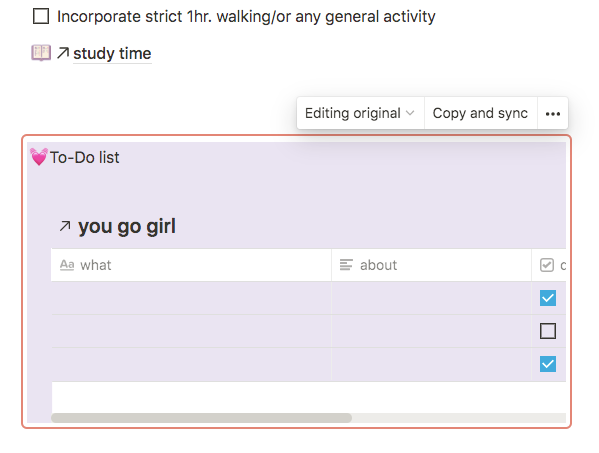This screenshot has height=453, width=599.
Task: Click the Copy and sync button
Action: tap(480, 113)
